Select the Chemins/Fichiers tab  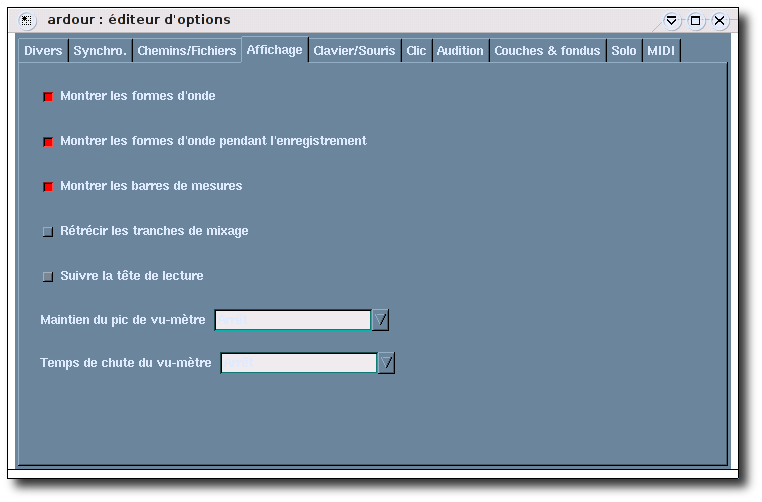coord(187,51)
